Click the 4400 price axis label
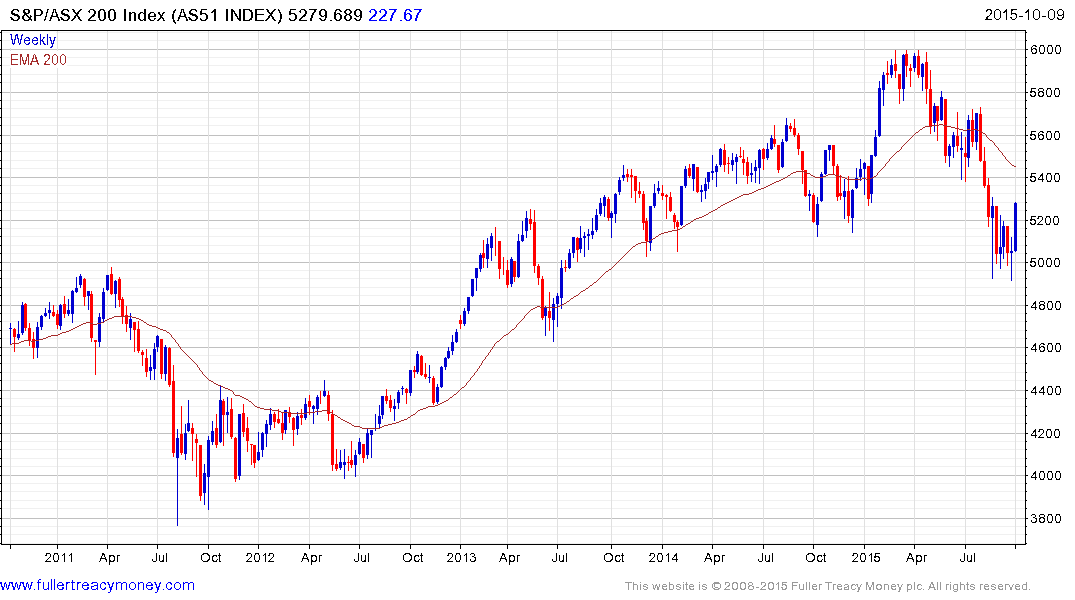 (1046, 391)
